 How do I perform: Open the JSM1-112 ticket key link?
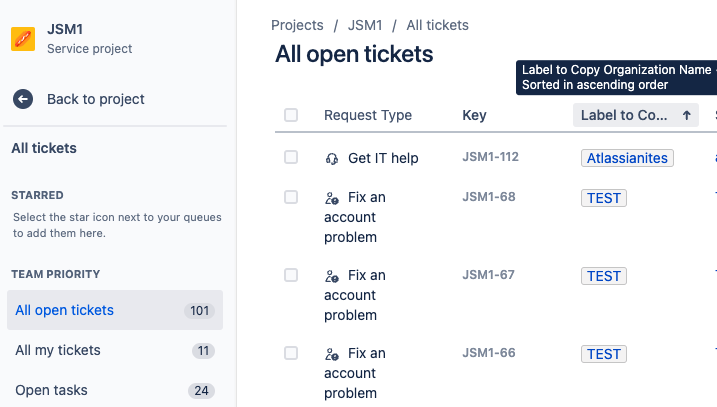(x=490, y=157)
